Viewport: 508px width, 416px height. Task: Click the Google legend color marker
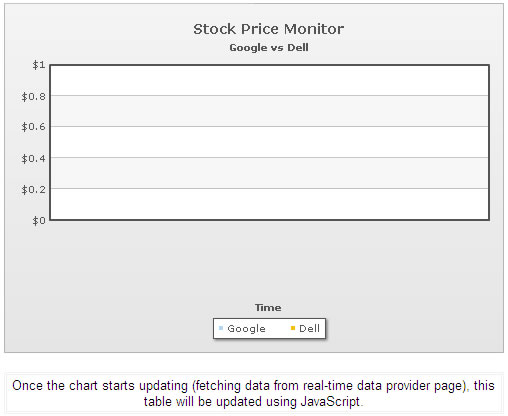221,328
